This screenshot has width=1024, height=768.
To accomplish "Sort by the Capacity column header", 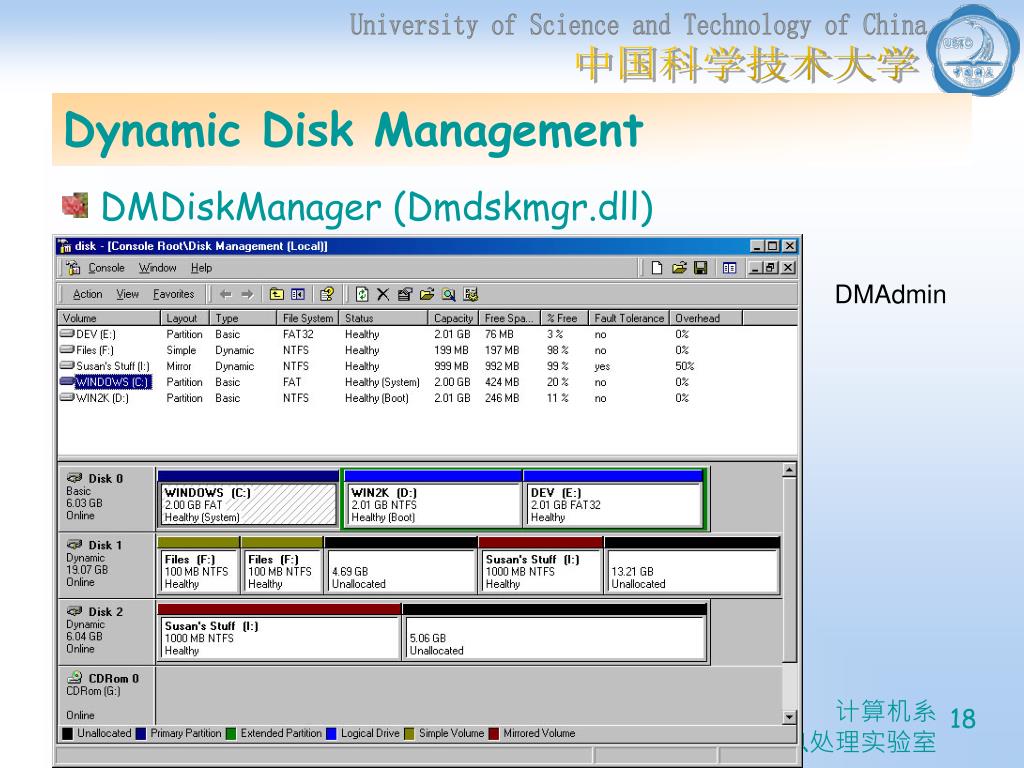I will pos(453,318).
